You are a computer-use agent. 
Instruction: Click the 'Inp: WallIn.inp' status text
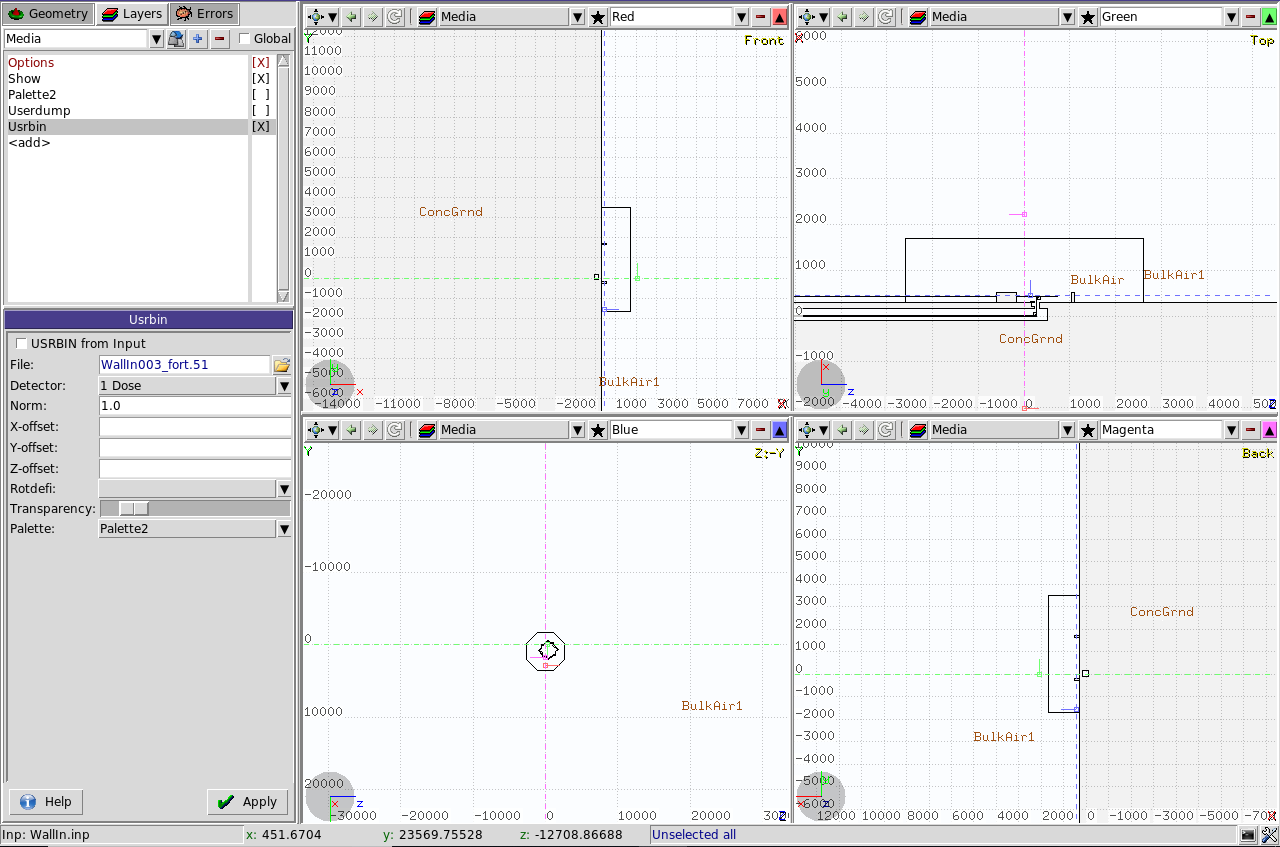pyautogui.click(x=46, y=835)
